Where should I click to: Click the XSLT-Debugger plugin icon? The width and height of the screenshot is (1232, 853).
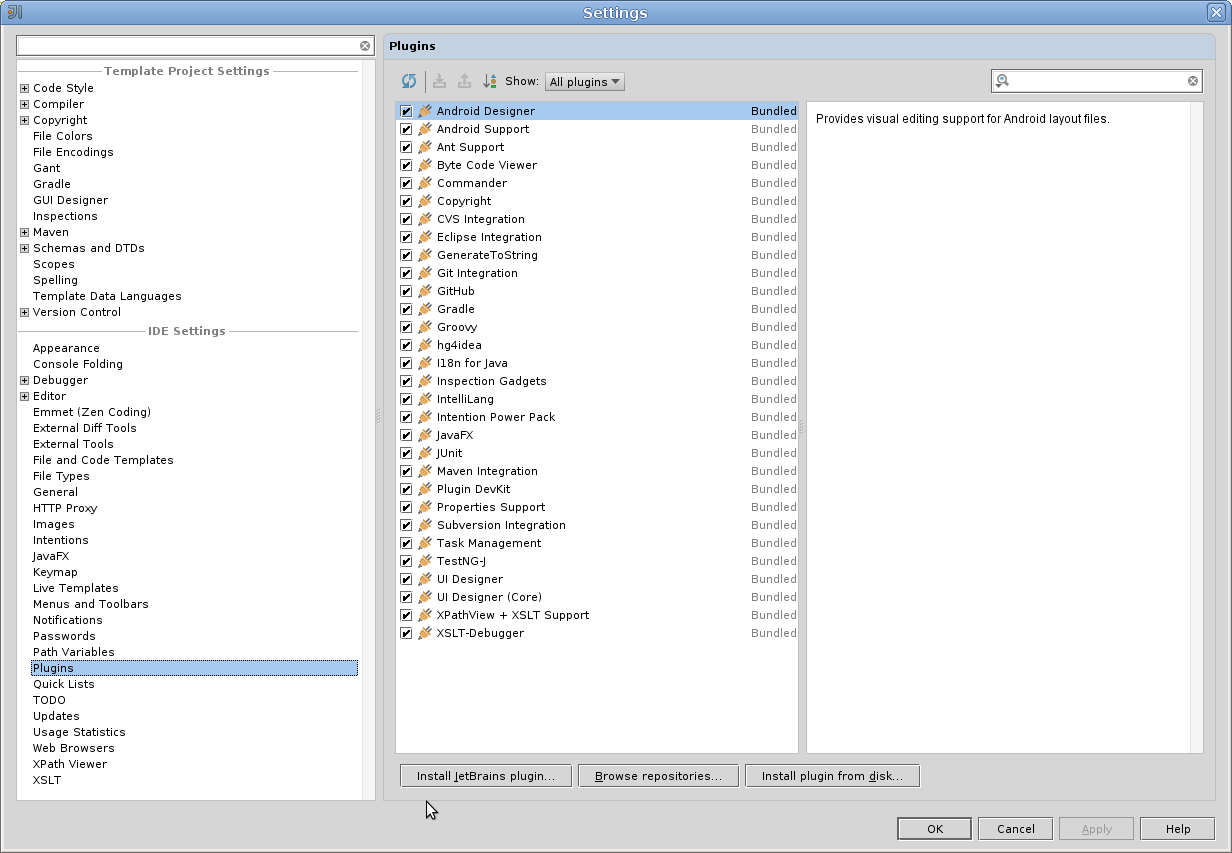[x=425, y=633]
